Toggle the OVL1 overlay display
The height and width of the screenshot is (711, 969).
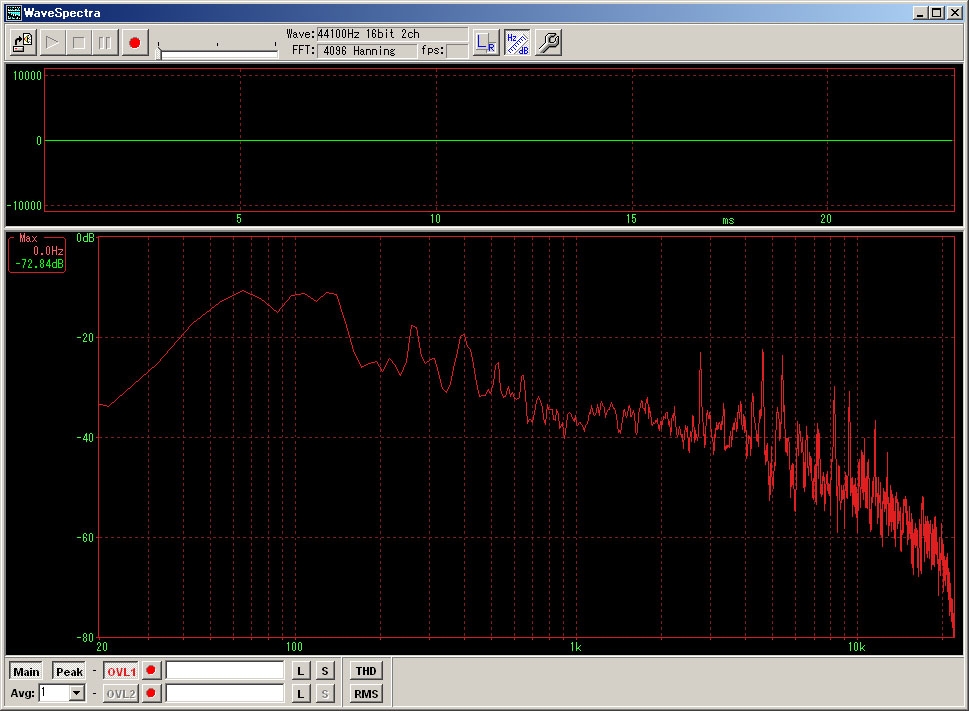coord(121,671)
